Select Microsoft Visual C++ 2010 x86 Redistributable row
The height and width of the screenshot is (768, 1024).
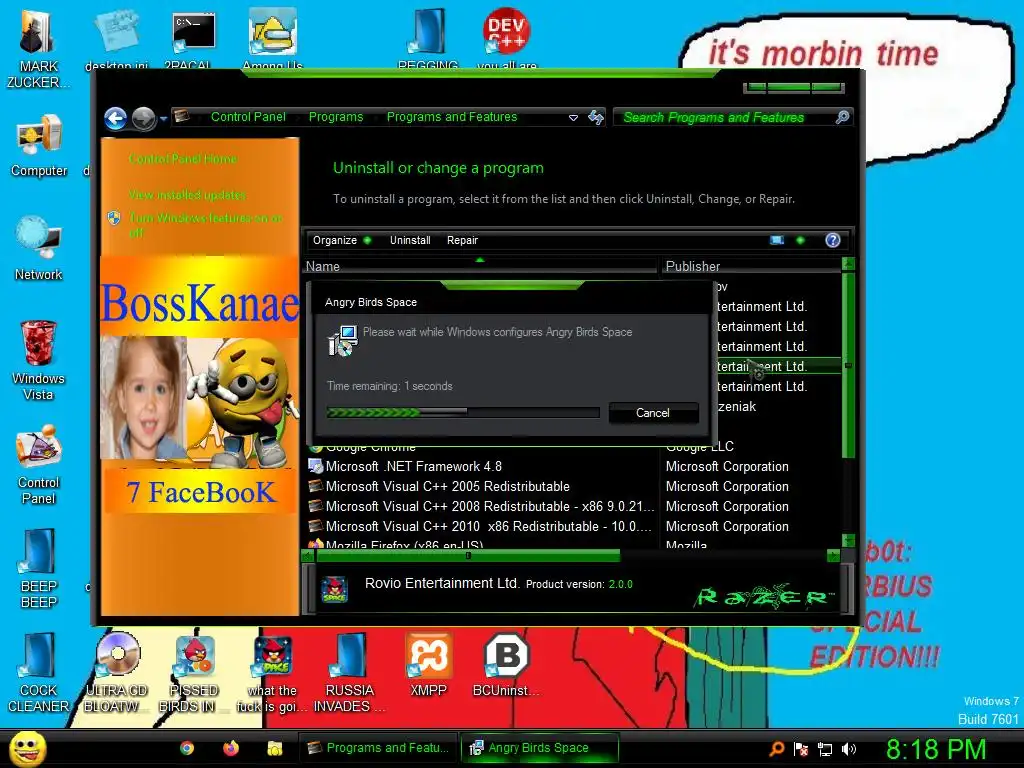click(480, 526)
